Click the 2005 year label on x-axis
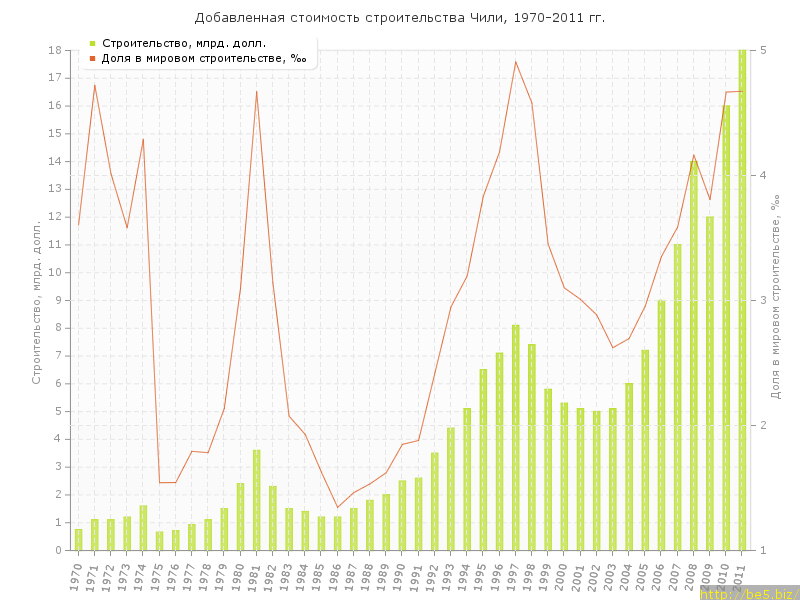This screenshot has width=800, height=600. (643, 574)
